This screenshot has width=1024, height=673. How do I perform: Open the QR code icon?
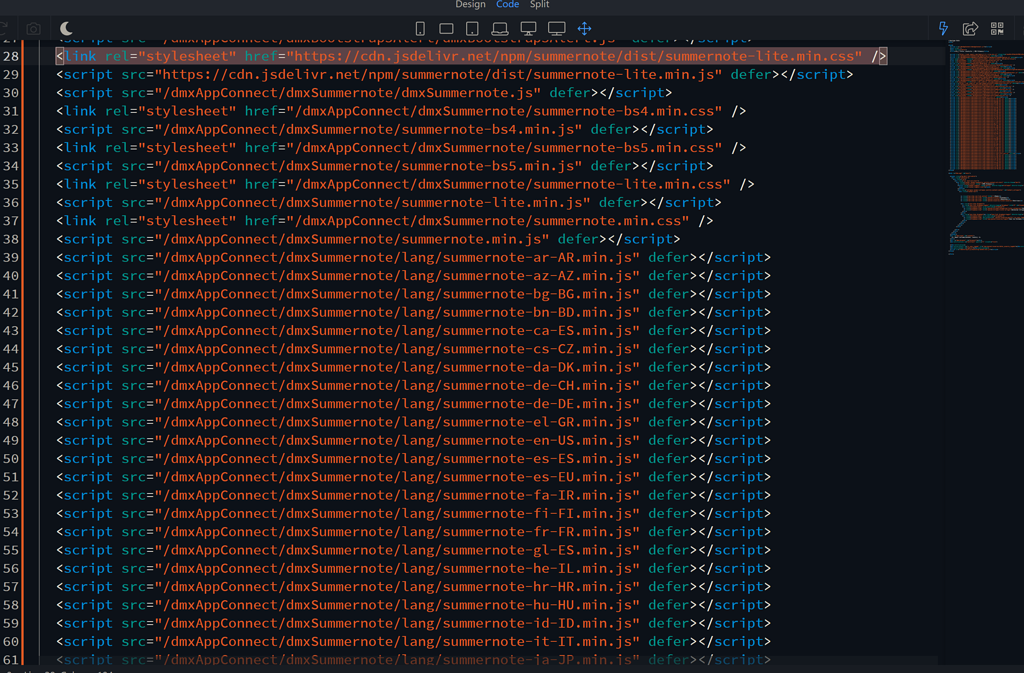[x=997, y=29]
